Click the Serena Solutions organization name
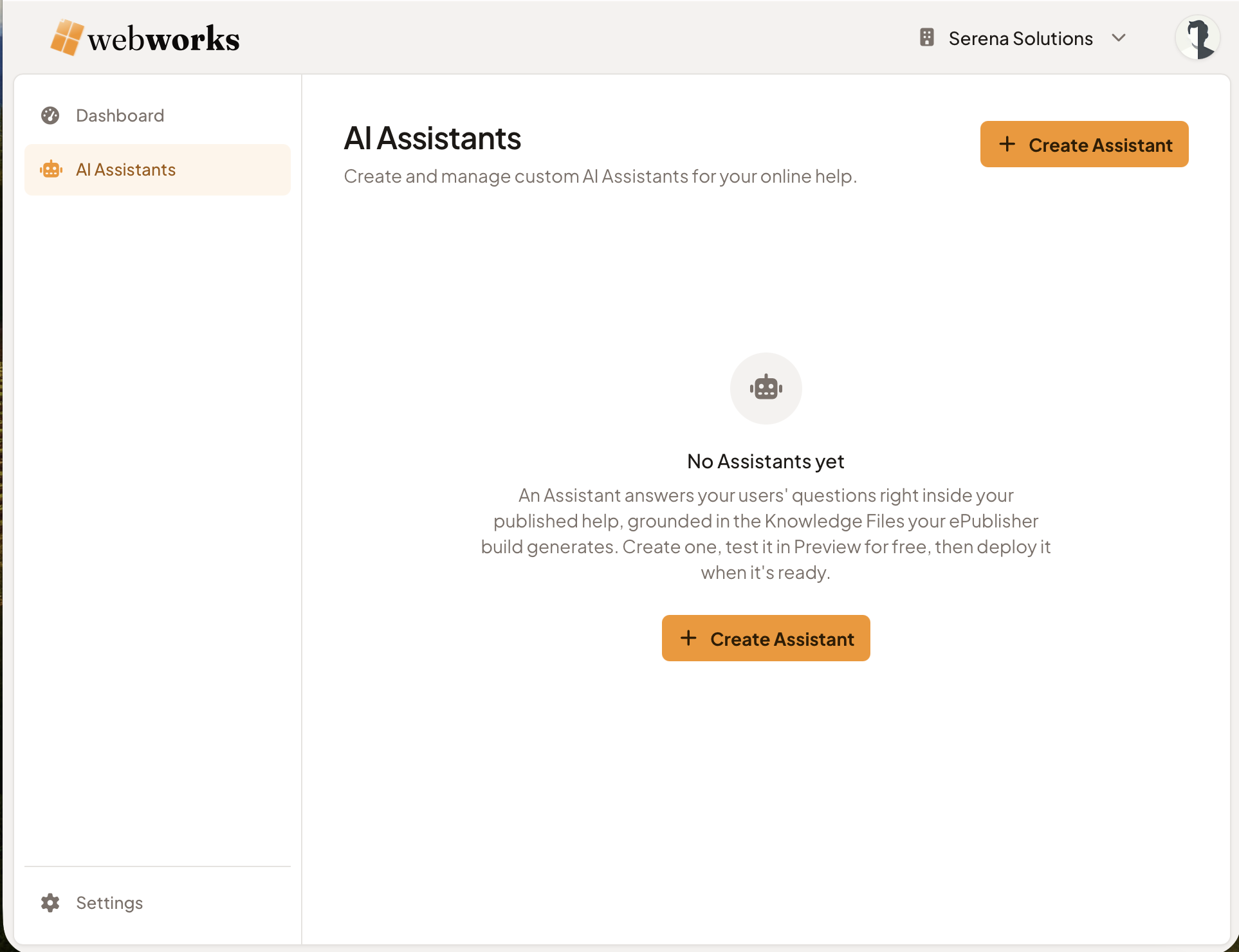 pos(1021,39)
